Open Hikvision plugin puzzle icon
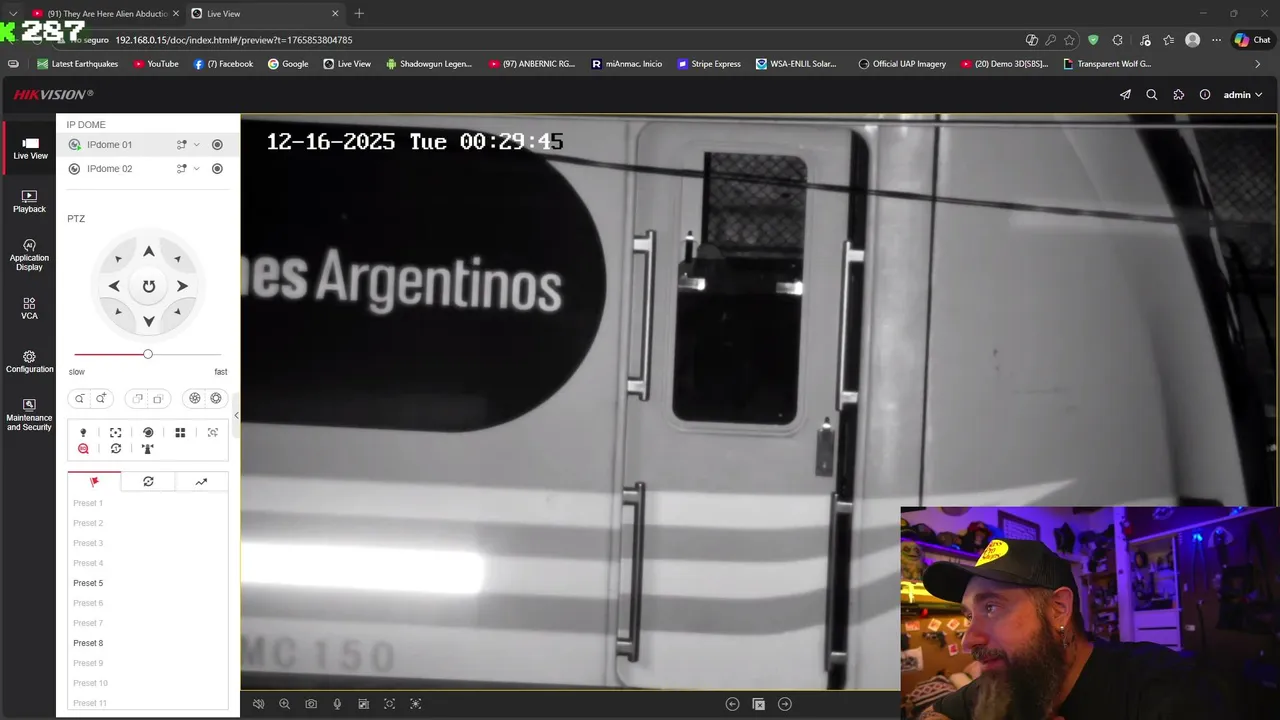Viewport: 1280px width, 720px height. 1178,95
